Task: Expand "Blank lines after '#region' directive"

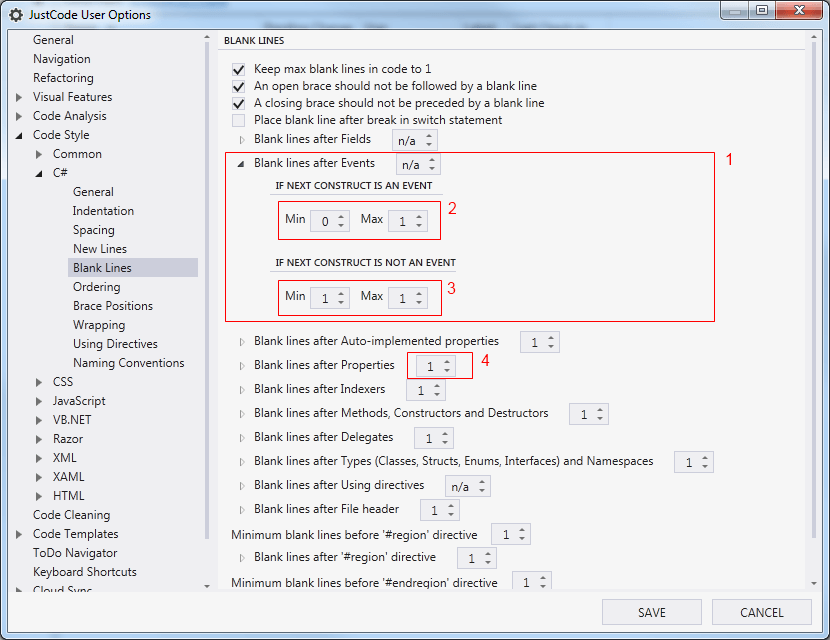Action: pyautogui.click(x=242, y=558)
